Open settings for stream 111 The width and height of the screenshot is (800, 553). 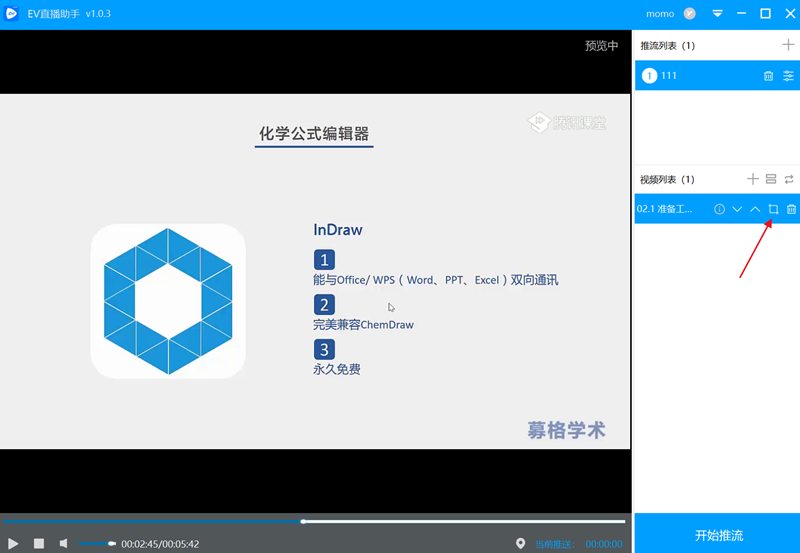coord(788,76)
